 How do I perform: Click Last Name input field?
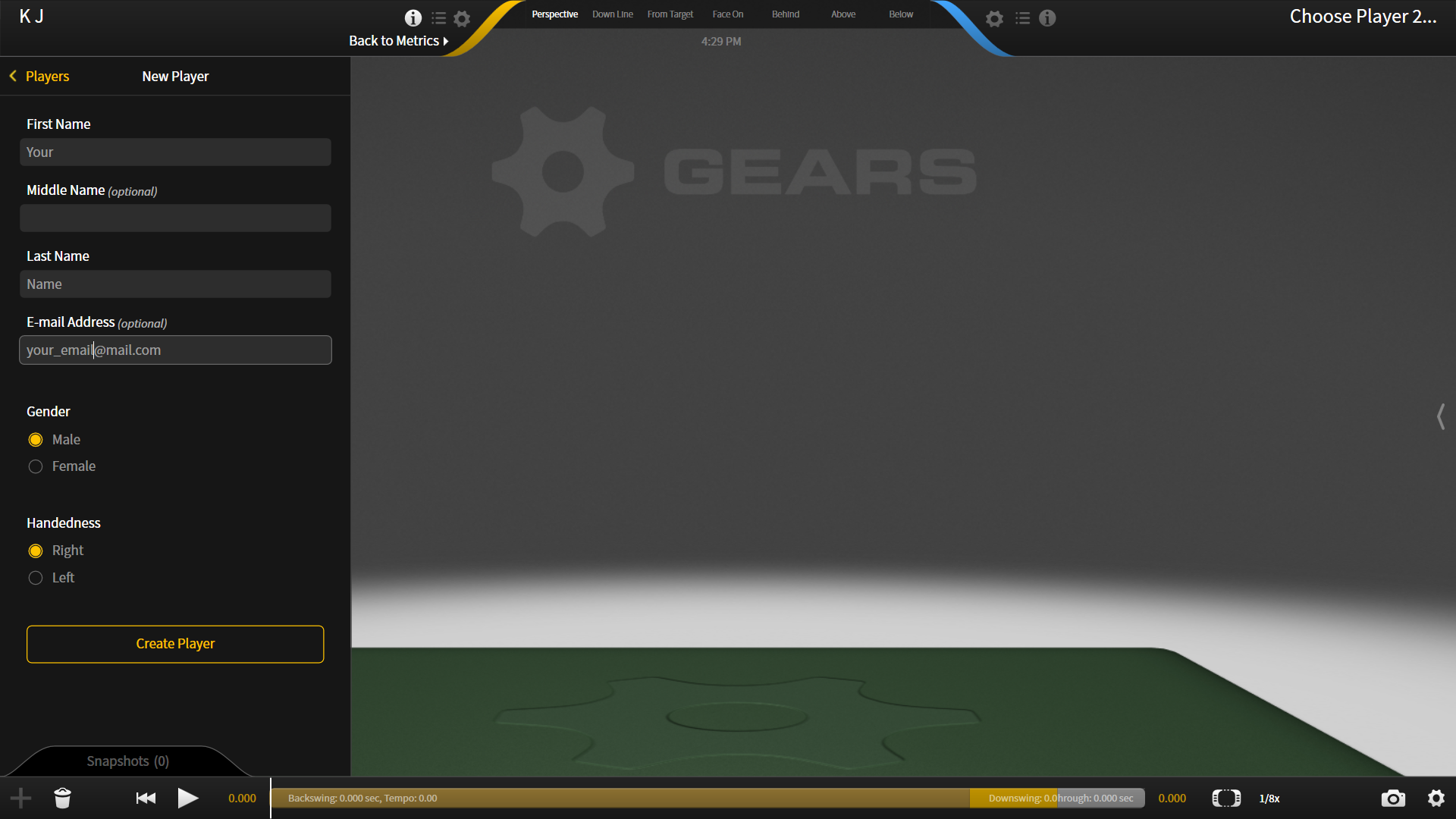click(175, 284)
